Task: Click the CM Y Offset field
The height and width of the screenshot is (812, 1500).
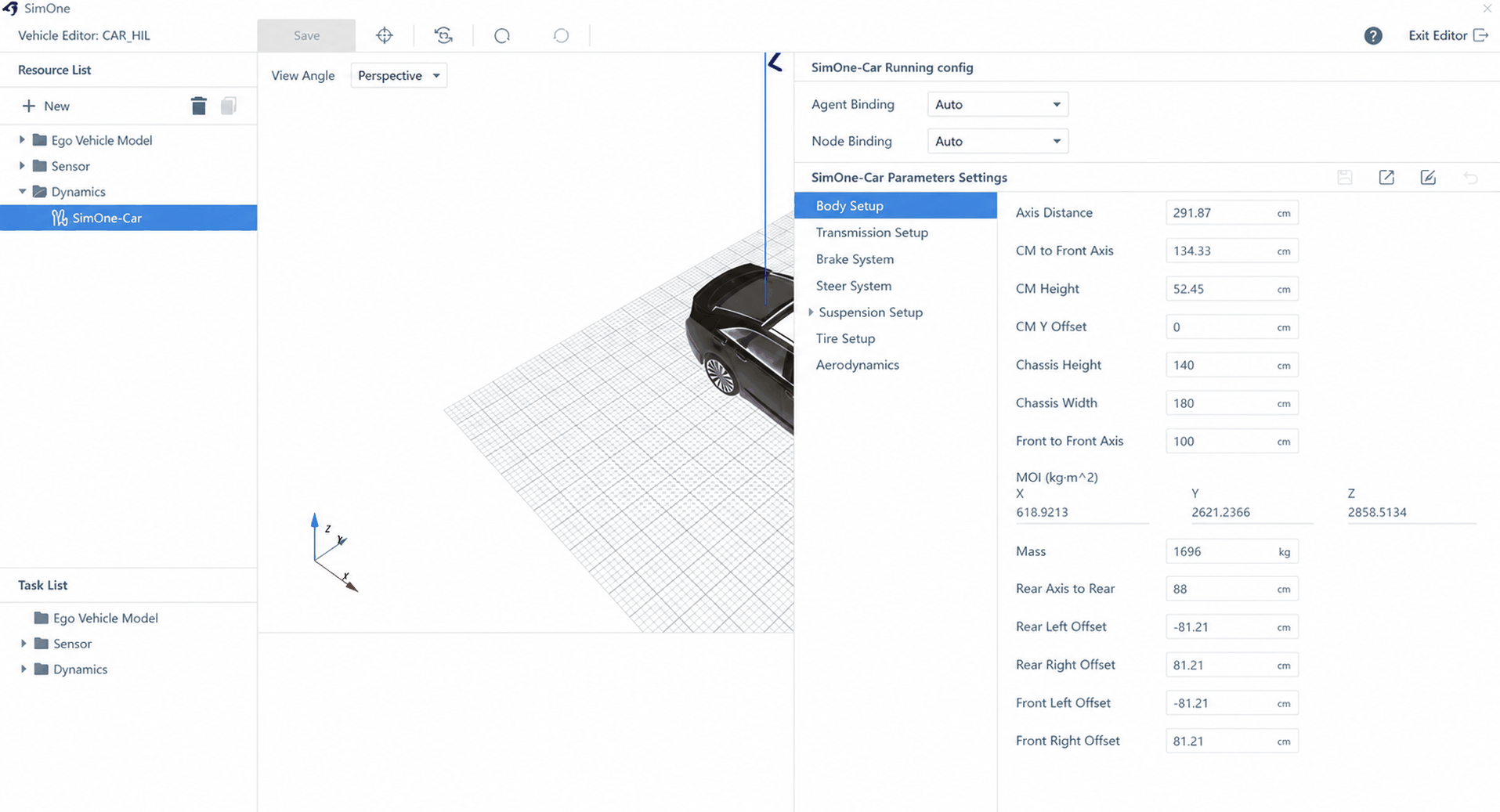Action: coord(1231,327)
